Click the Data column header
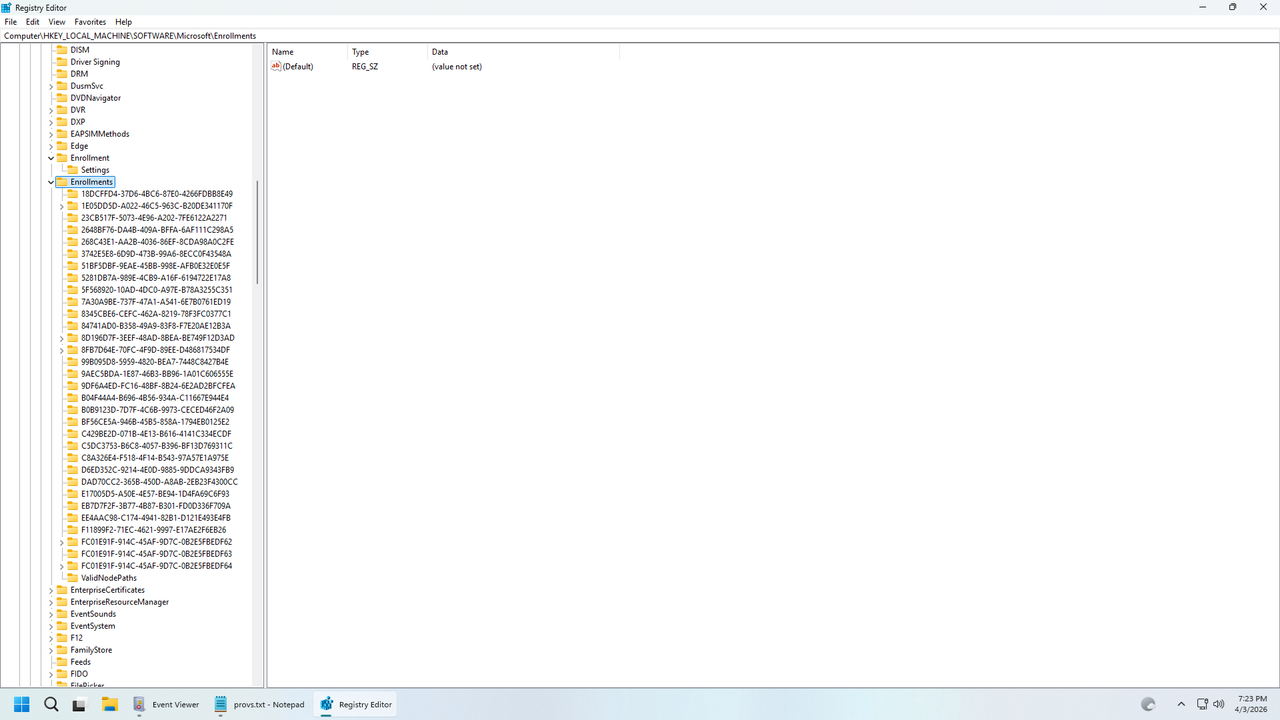Screen dimensions: 1280x720 [524, 52]
